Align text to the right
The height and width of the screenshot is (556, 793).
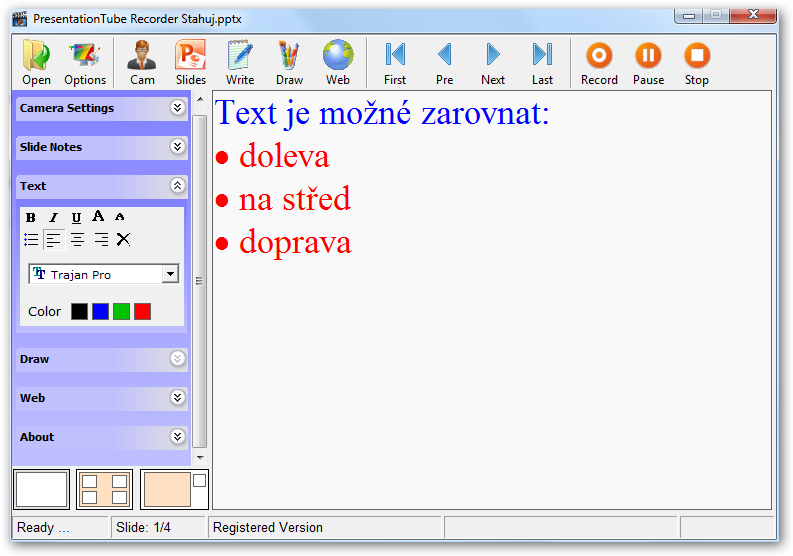101,239
